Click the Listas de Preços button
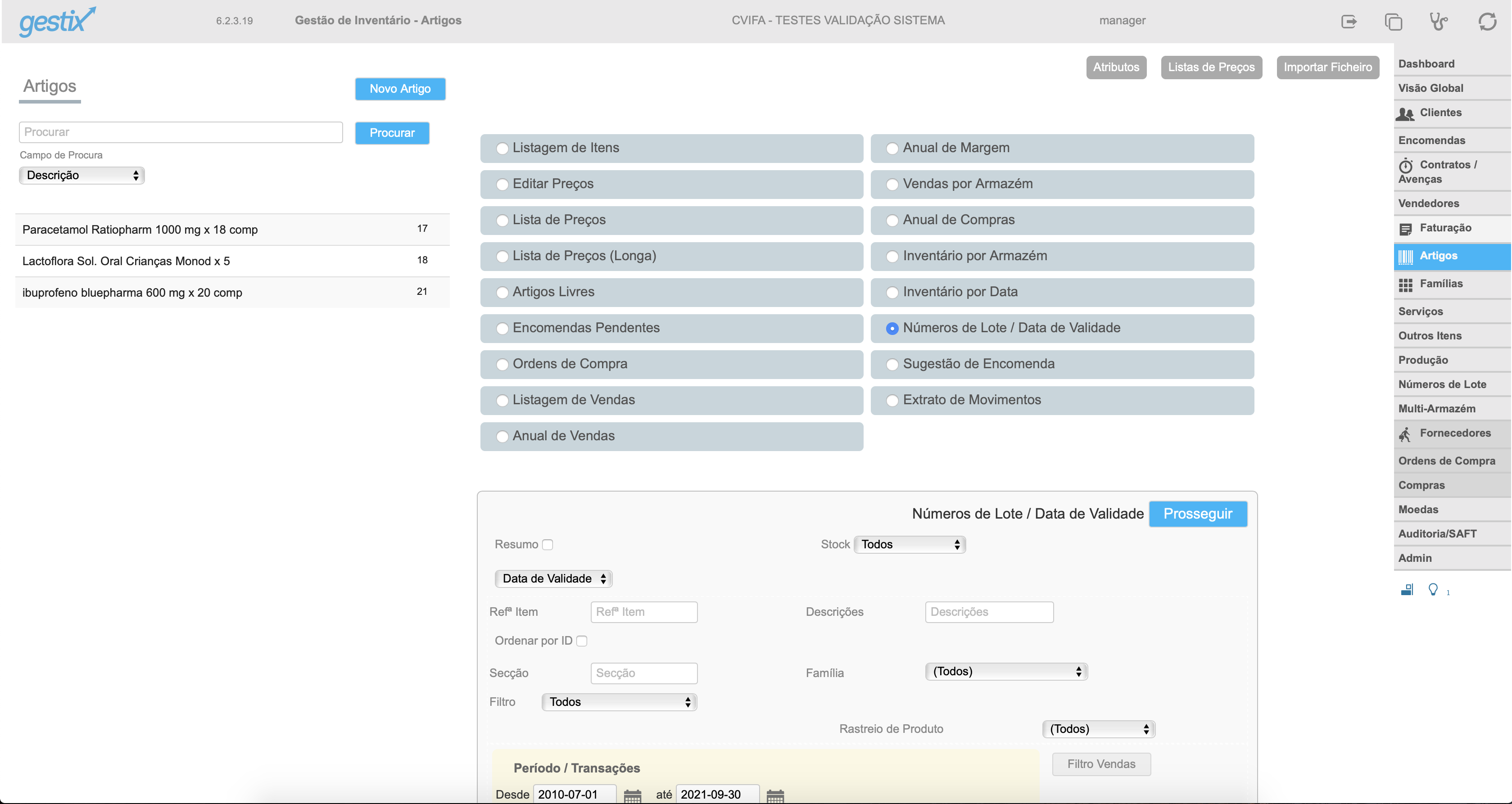1512x804 pixels. (1211, 68)
